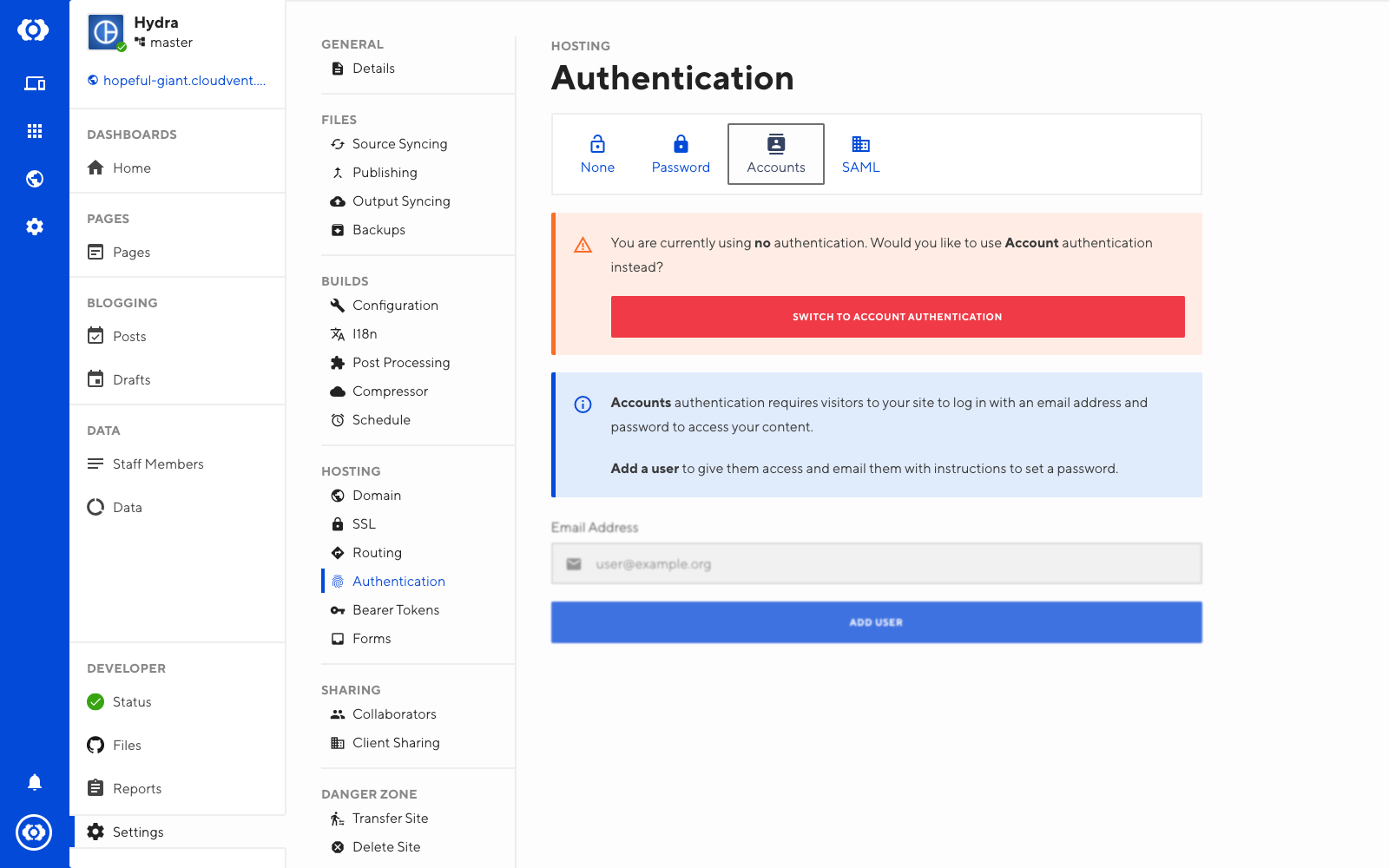Click the orange warning triangle icon

tap(583, 245)
